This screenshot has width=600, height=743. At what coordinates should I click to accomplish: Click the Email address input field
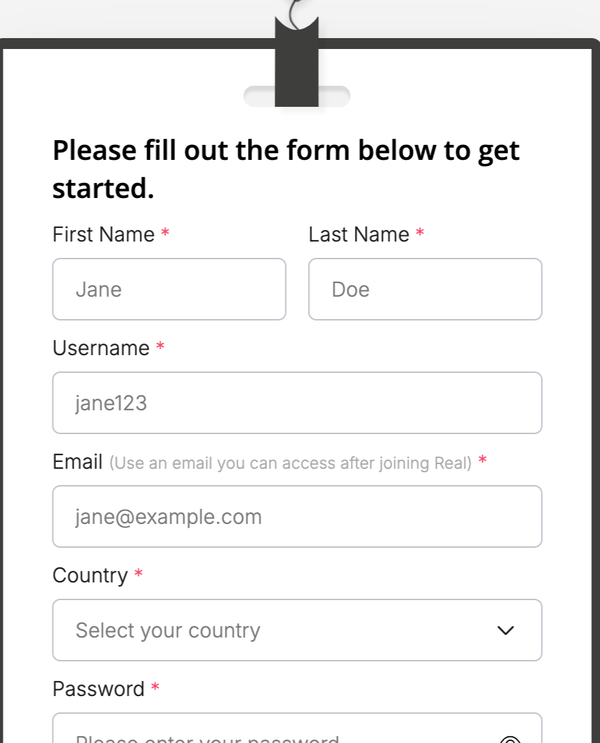pos(297,517)
